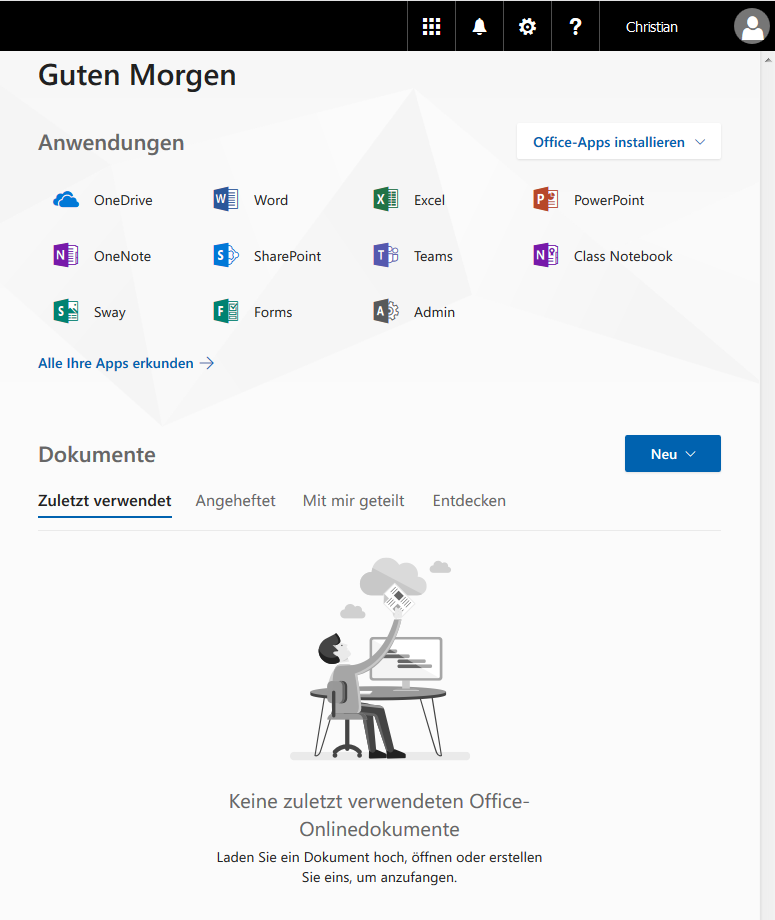Screen dimensions: 775x920
Task: Click Keine zuletzt verwendeten Office-Onlinedokumente text
Action: point(379,815)
